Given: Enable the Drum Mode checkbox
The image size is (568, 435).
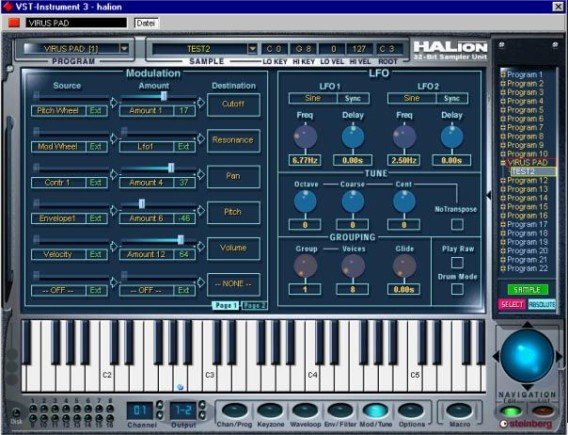Looking at the screenshot, I should coord(457,289).
